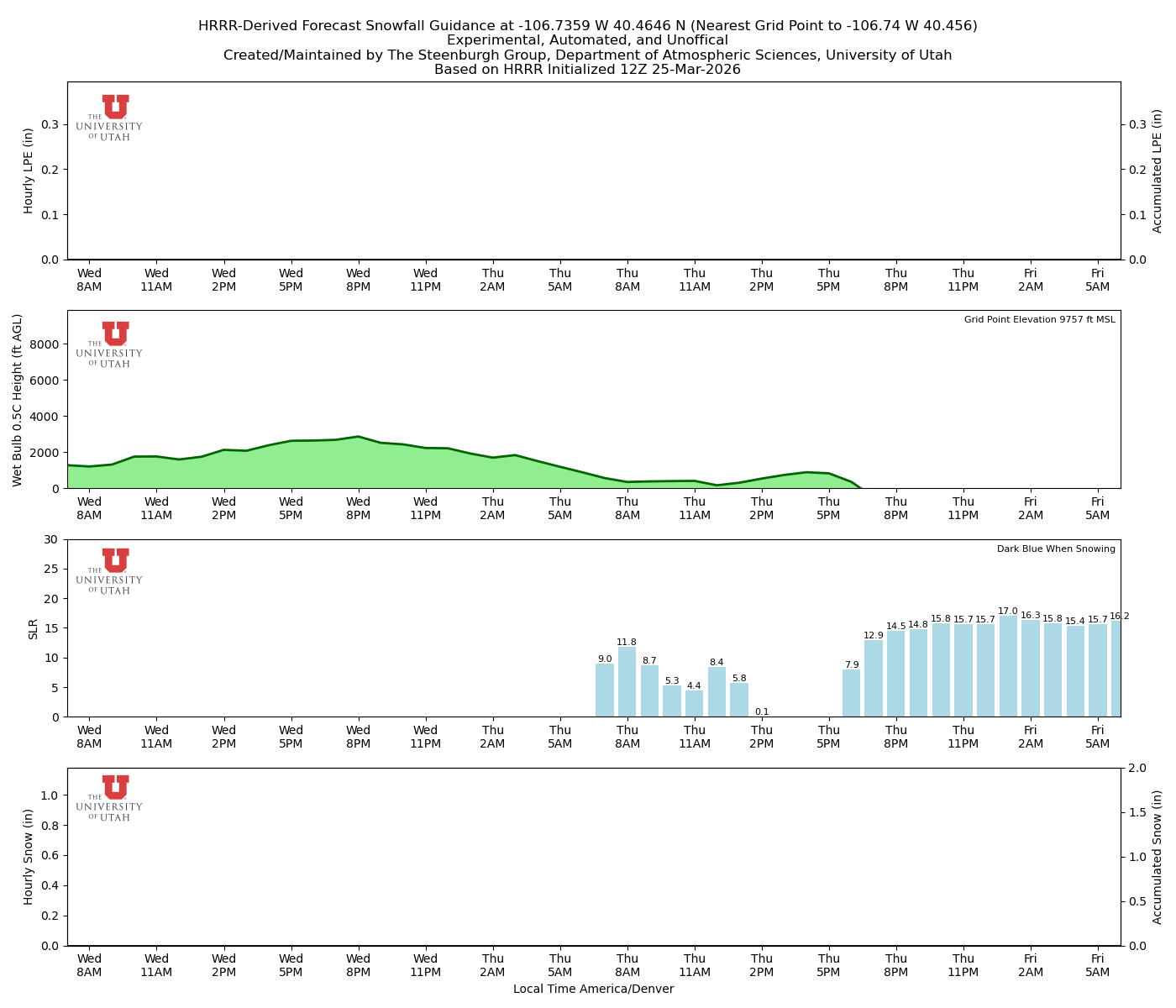Click the Grid Point Elevation 9757 ft annotation
This screenshot has width=1176, height=1008.
pyautogui.click(x=1039, y=320)
